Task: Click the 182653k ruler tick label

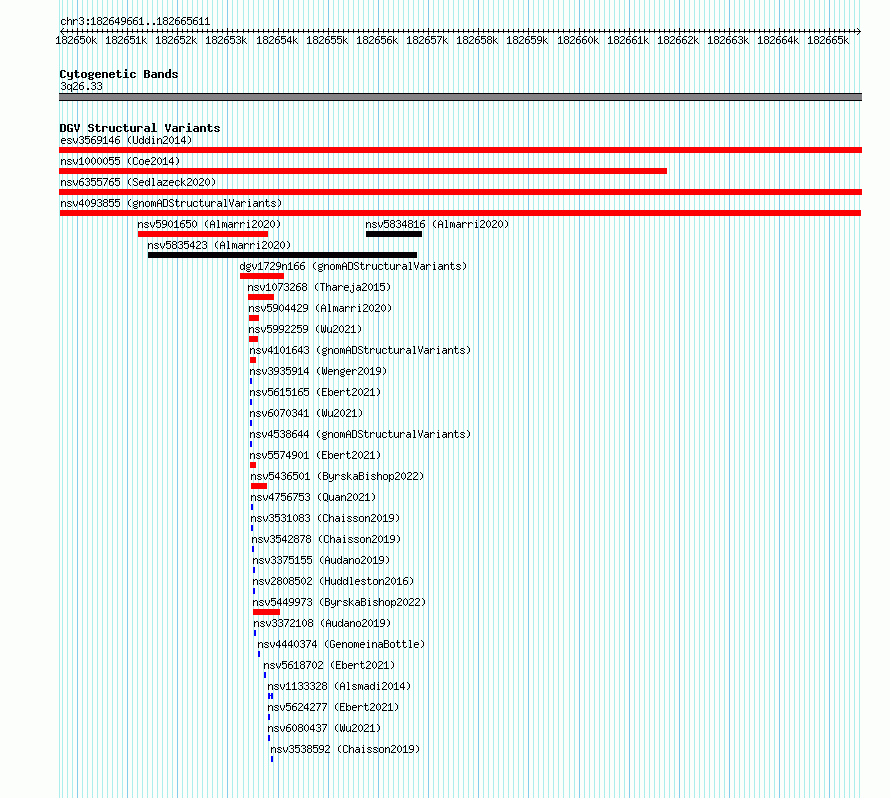Action: [x=226, y=40]
